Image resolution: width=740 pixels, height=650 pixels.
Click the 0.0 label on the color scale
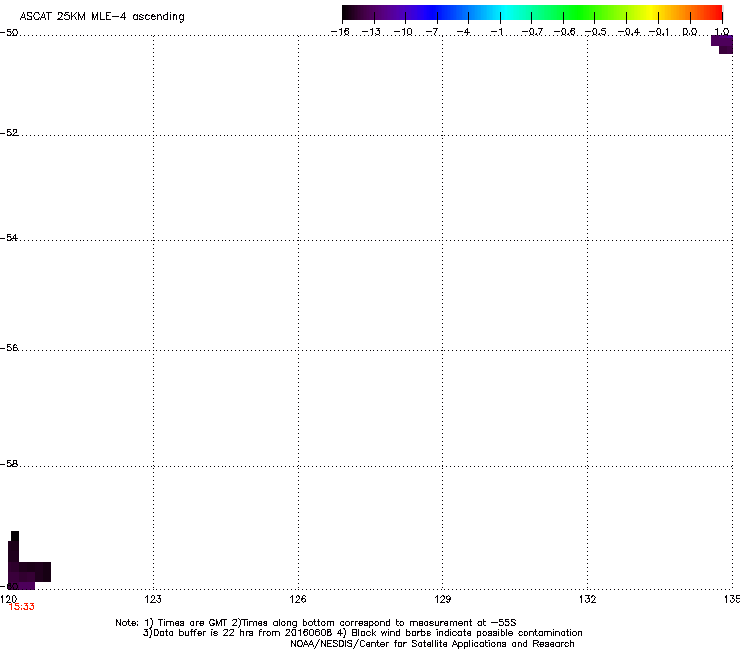(690, 32)
